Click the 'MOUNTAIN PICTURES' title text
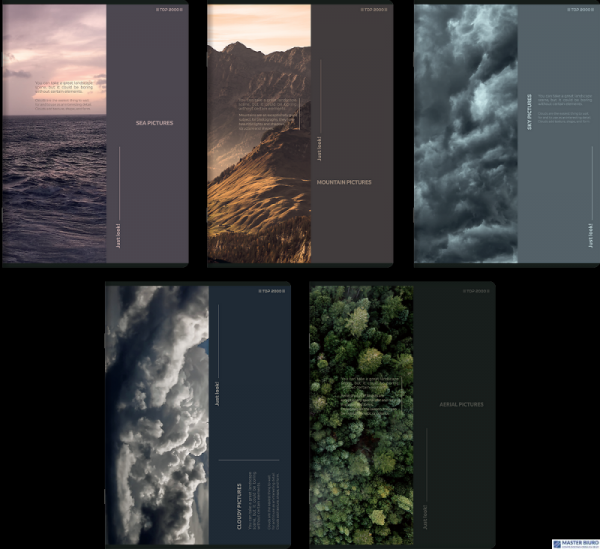Screen dimensions: 600x549 (x=344, y=182)
